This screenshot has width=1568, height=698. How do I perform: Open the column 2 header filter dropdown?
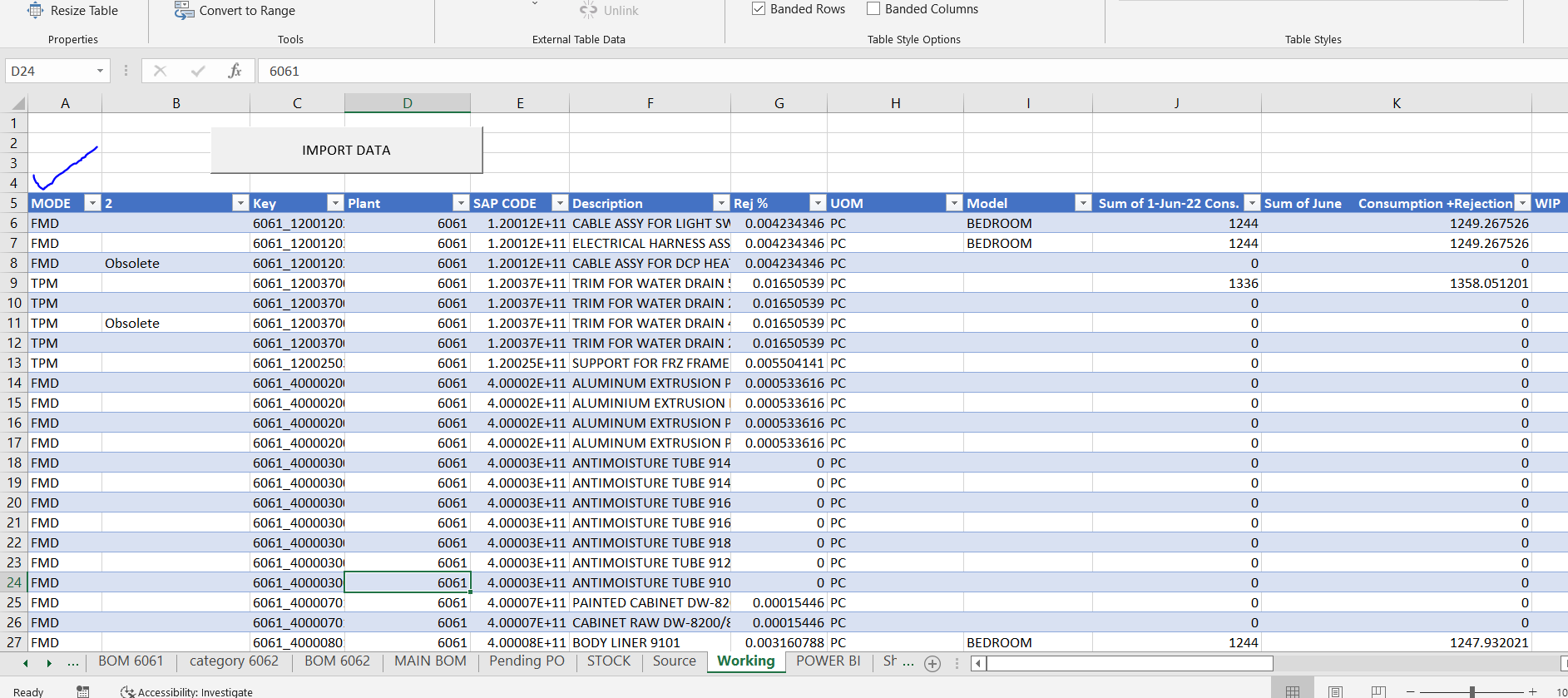click(240, 203)
